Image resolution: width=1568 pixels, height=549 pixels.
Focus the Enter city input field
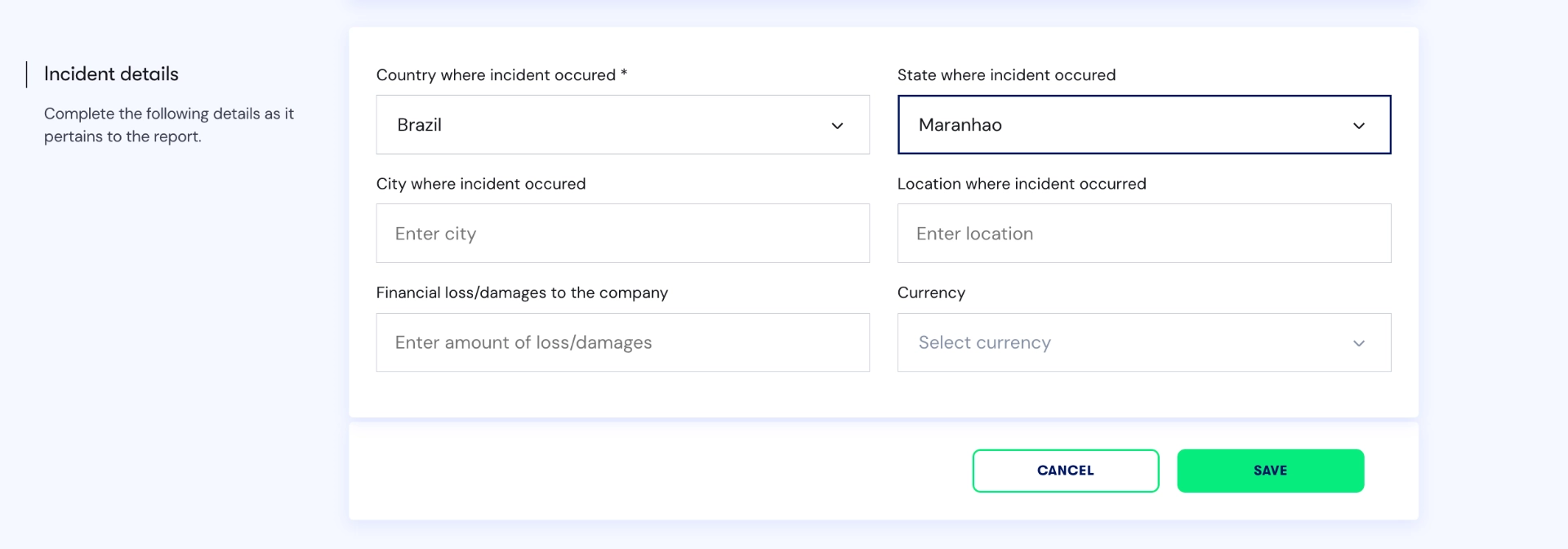pos(622,234)
